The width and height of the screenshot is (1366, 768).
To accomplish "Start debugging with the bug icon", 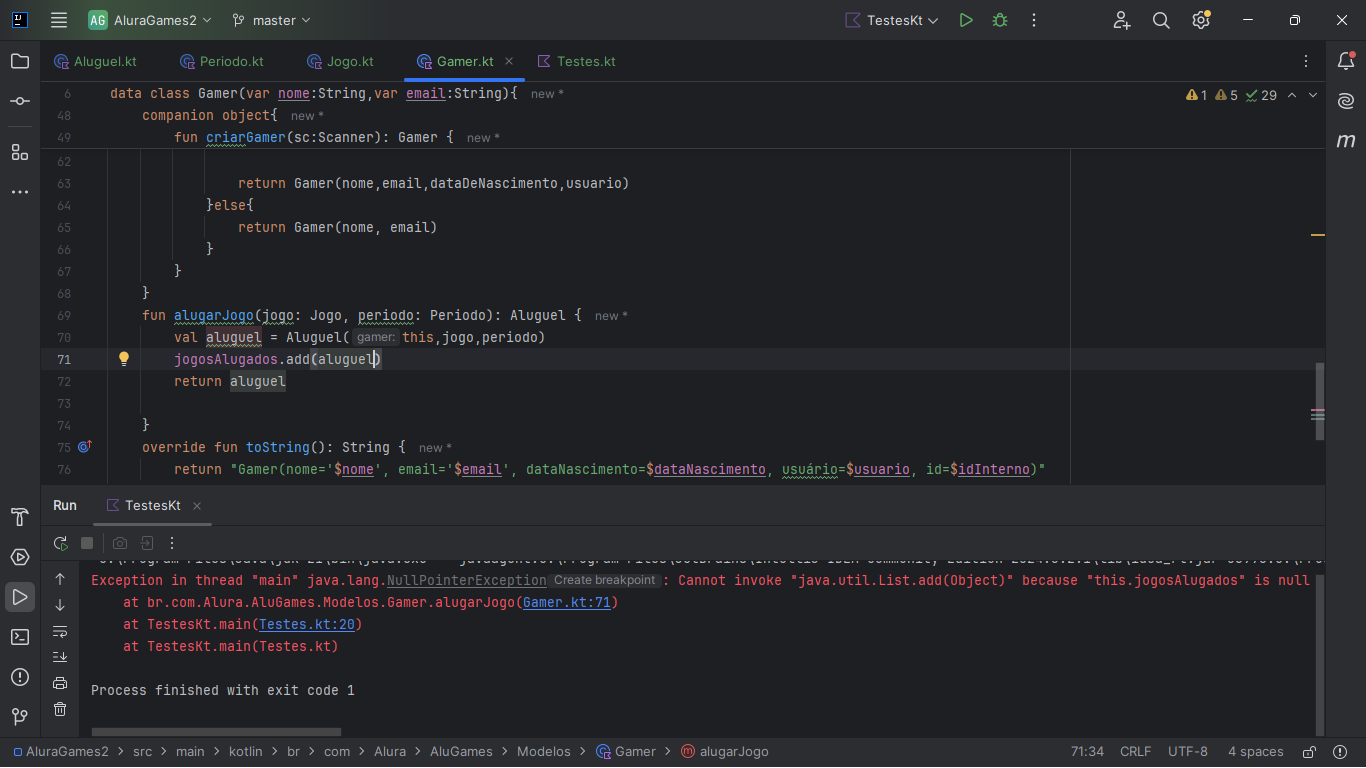I will (1000, 20).
